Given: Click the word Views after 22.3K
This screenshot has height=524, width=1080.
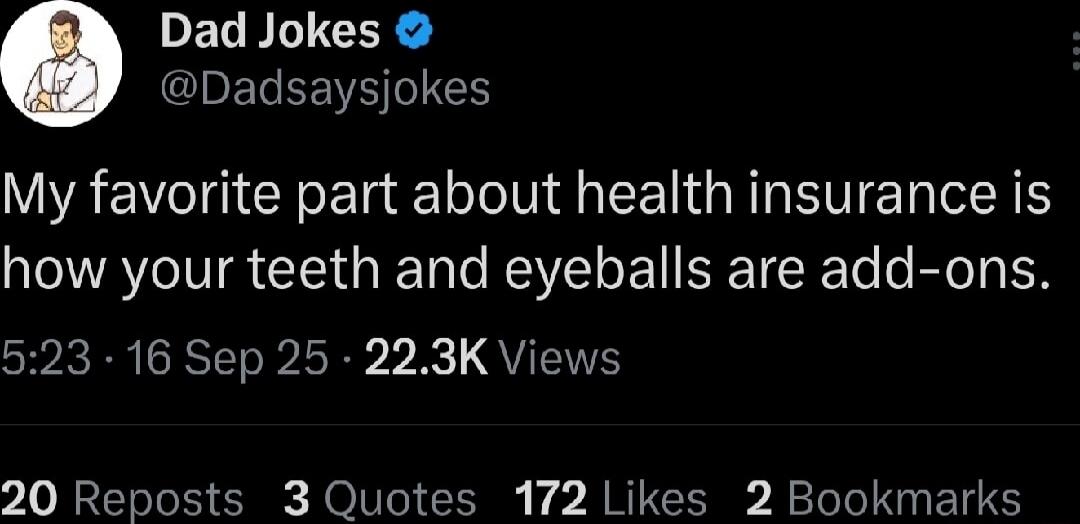Looking at the screenshot, I should [x=558, y=357].
